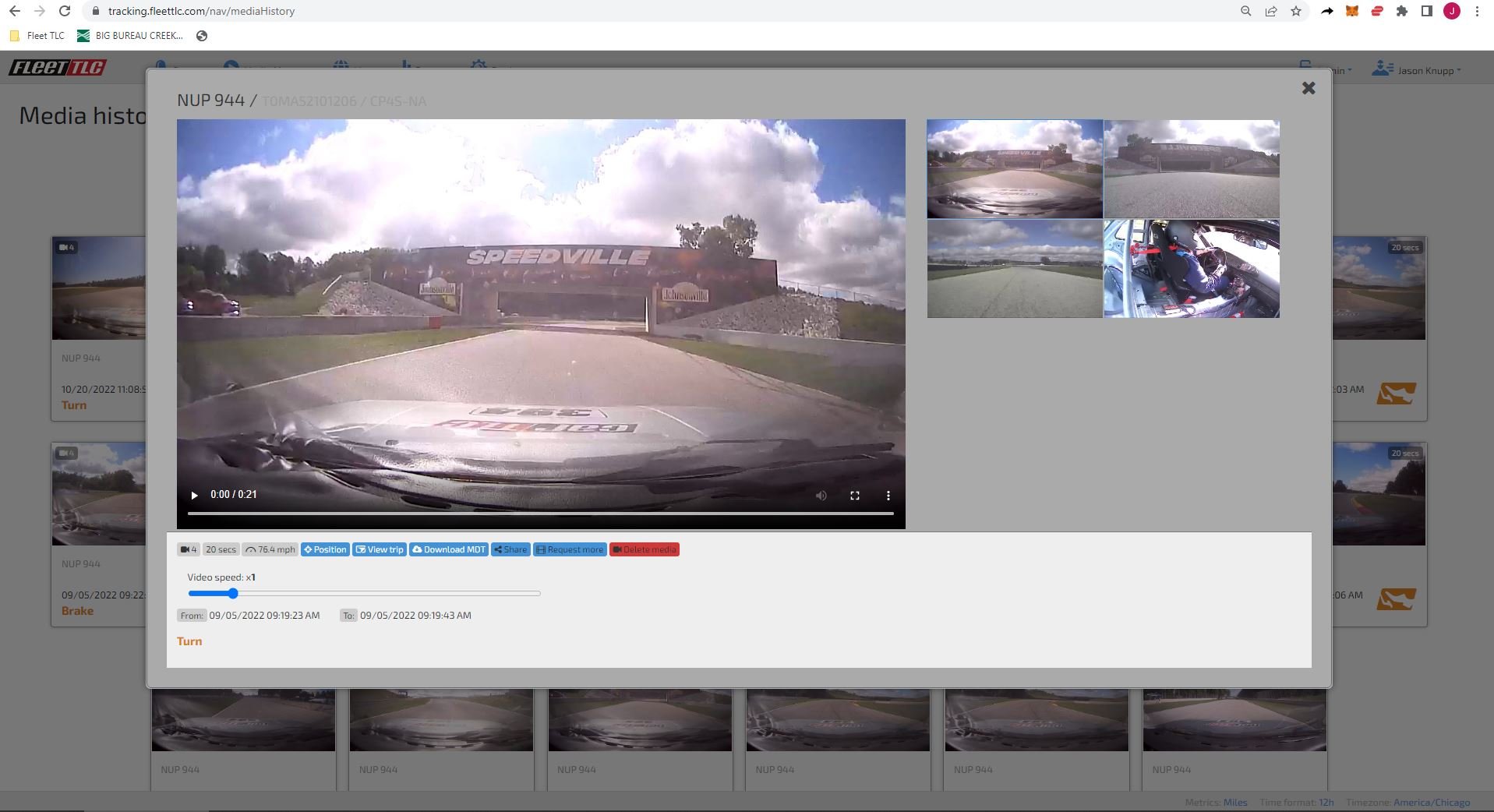Click the black arrow extension icon
Viewport: 1494px width, 812px height.
1327,11
